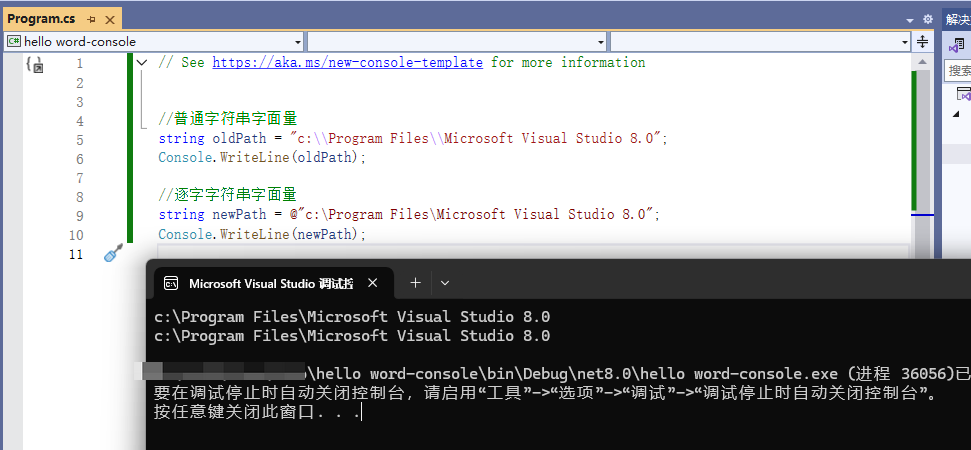Screen dimensions: 971x450
Task: Click line number 11 in the gutter
Action: (x=76, y=254)
